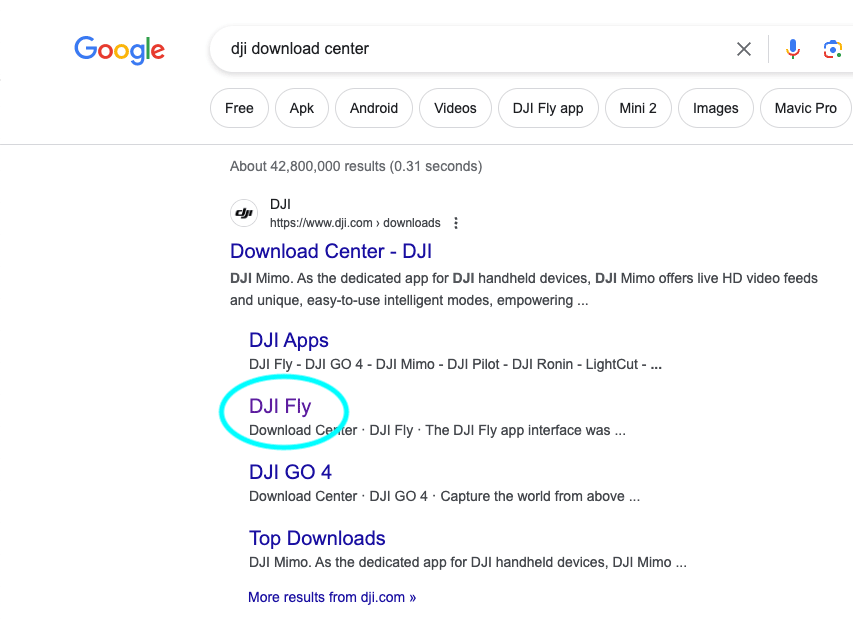Open the DJI Apps sitelink

click(289, 340)
